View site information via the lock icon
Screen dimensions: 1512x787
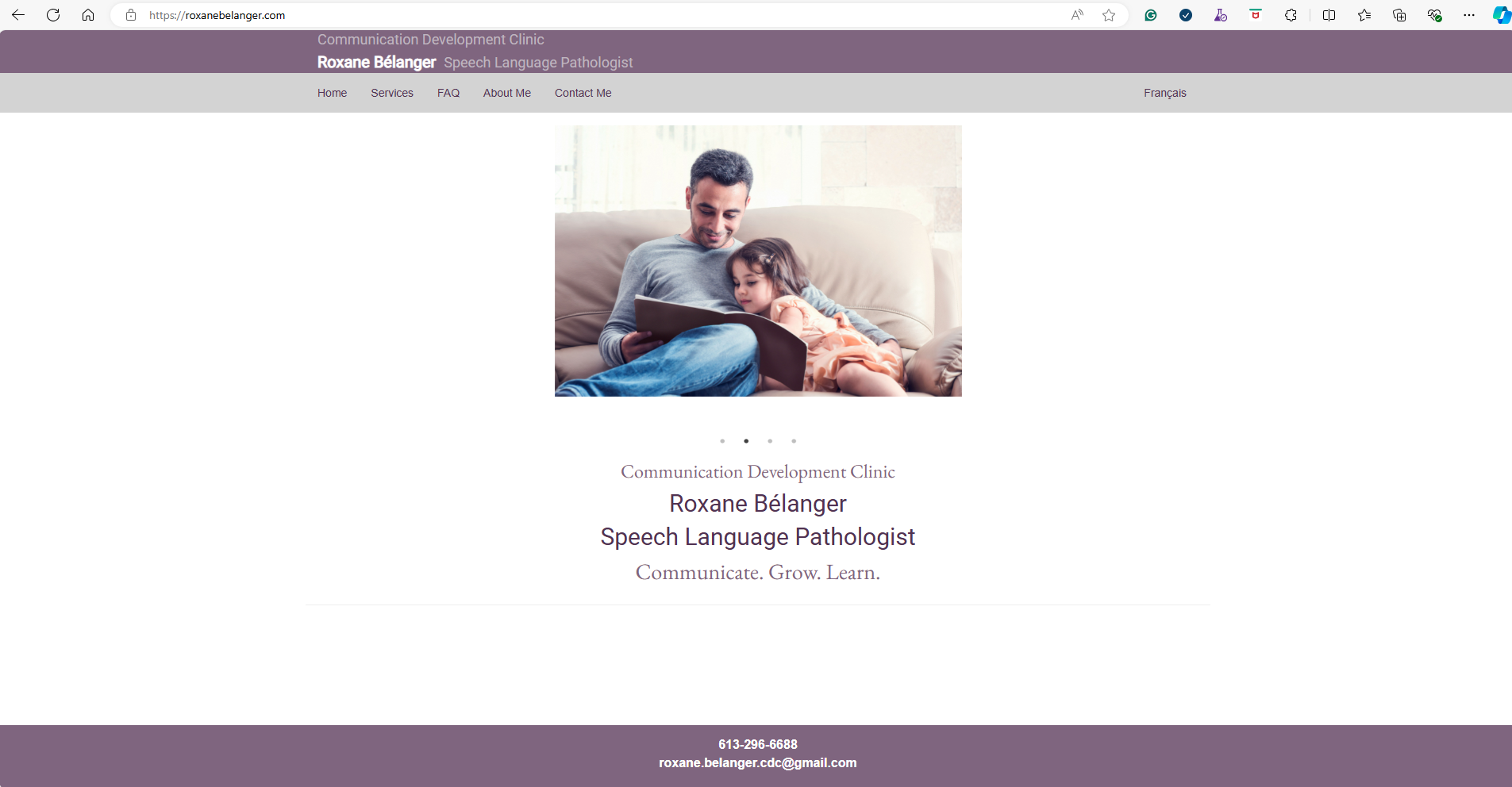coord(131,15)
